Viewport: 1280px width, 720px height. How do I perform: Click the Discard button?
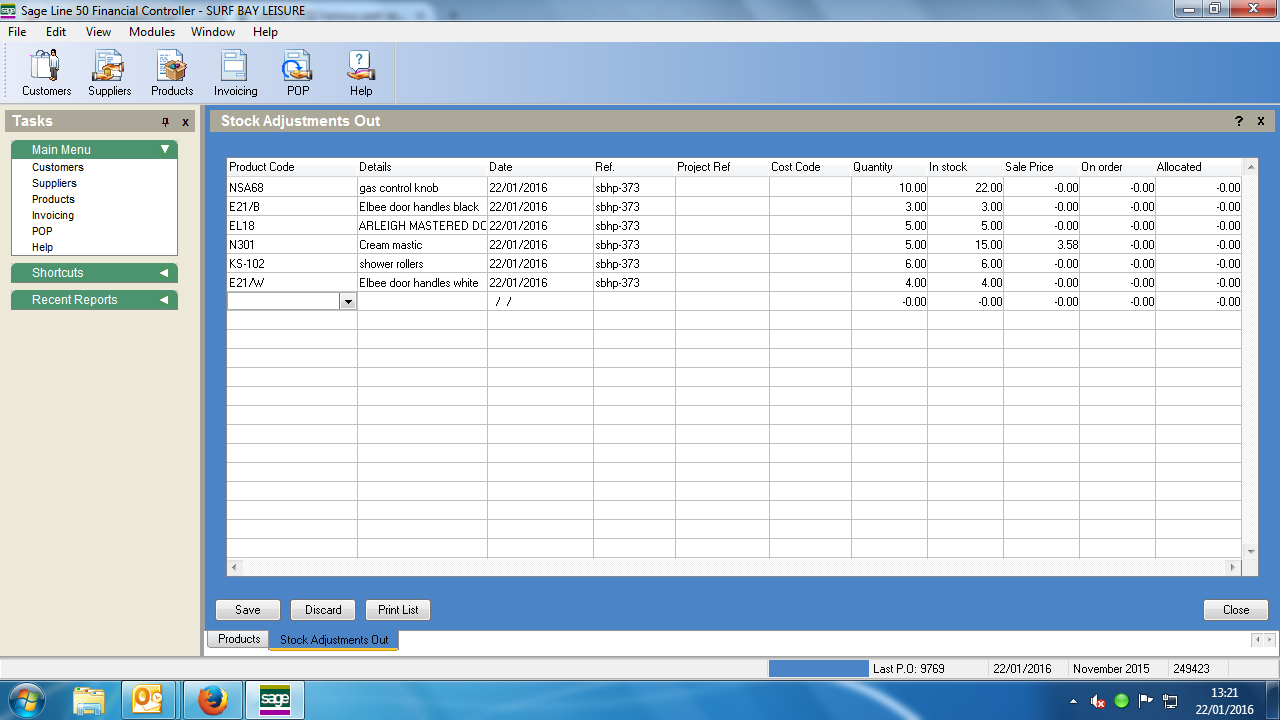tap(323, 610)
